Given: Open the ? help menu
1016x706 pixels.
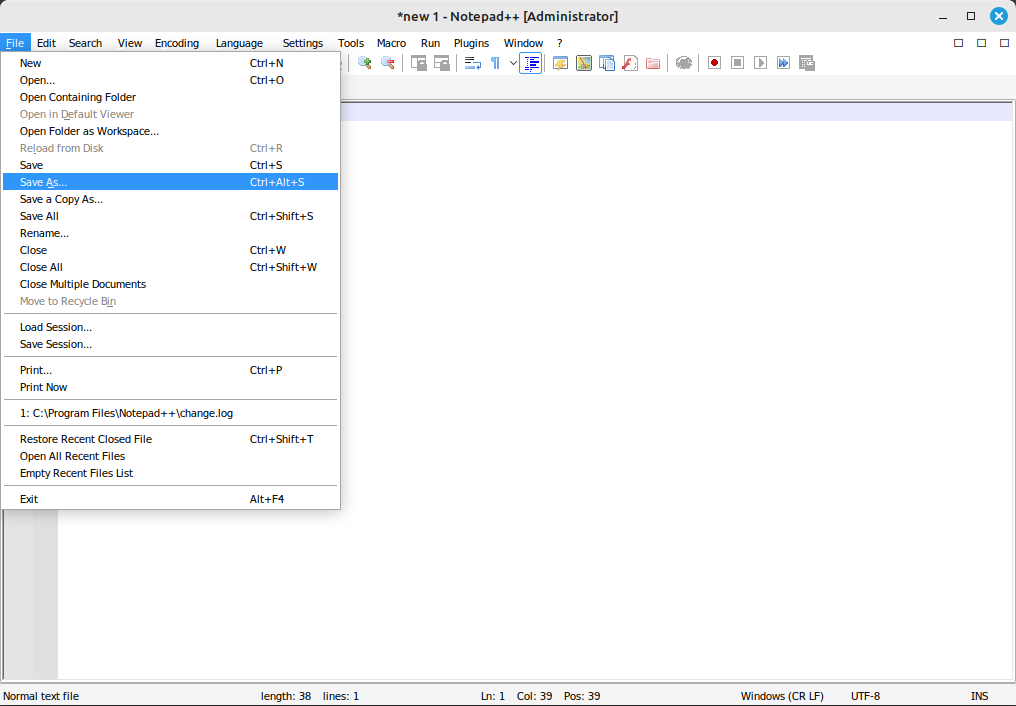Looking at the screenshot, I should (560, 43).
